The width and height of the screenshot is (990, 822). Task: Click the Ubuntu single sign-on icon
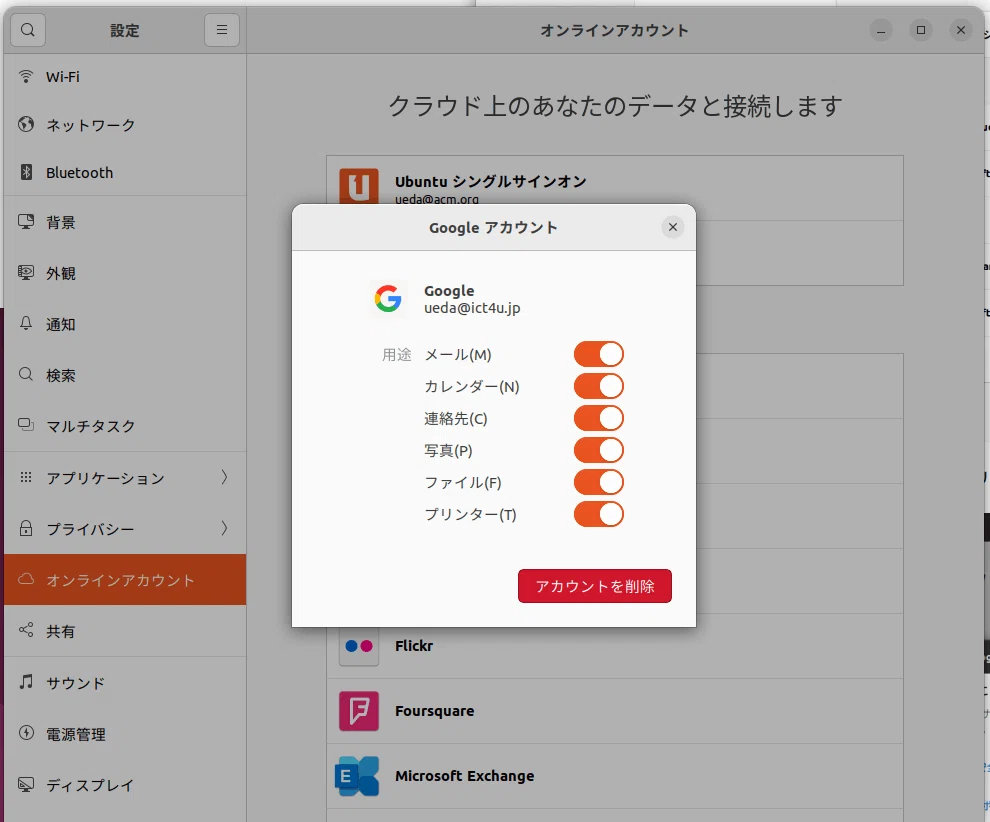[359, 186]
